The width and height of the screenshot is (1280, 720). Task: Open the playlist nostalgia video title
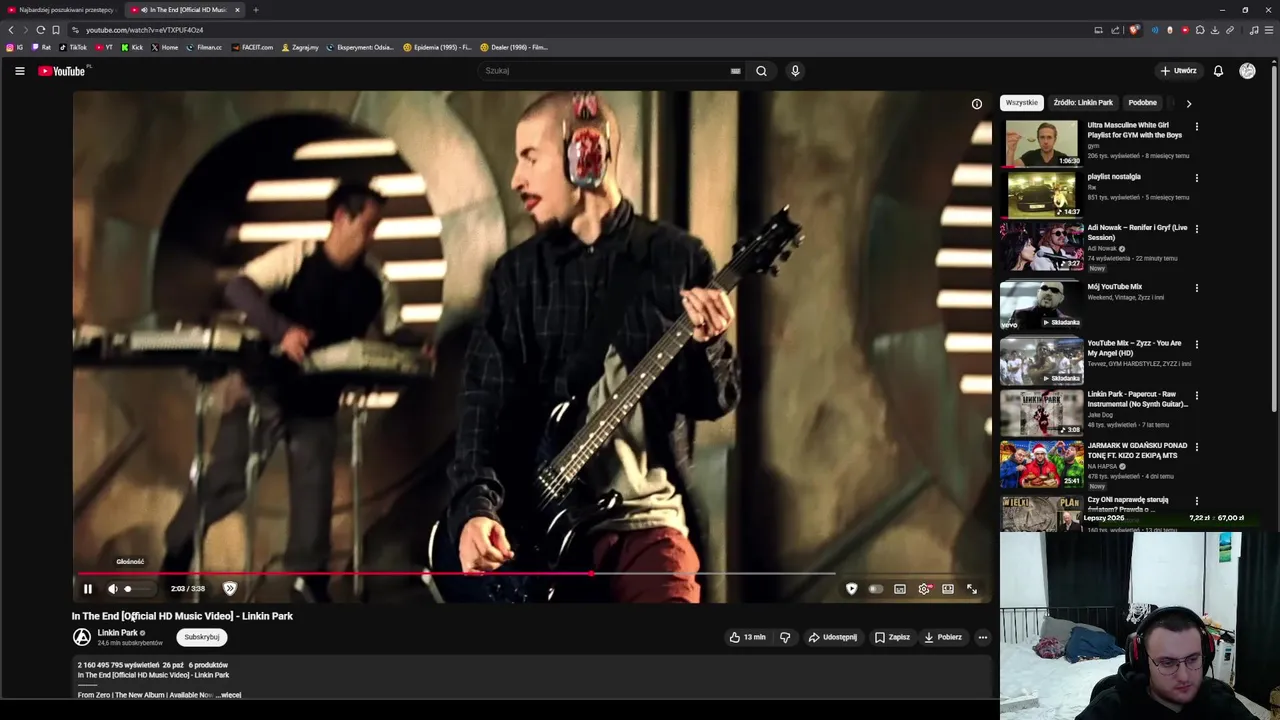point(1114,177)
